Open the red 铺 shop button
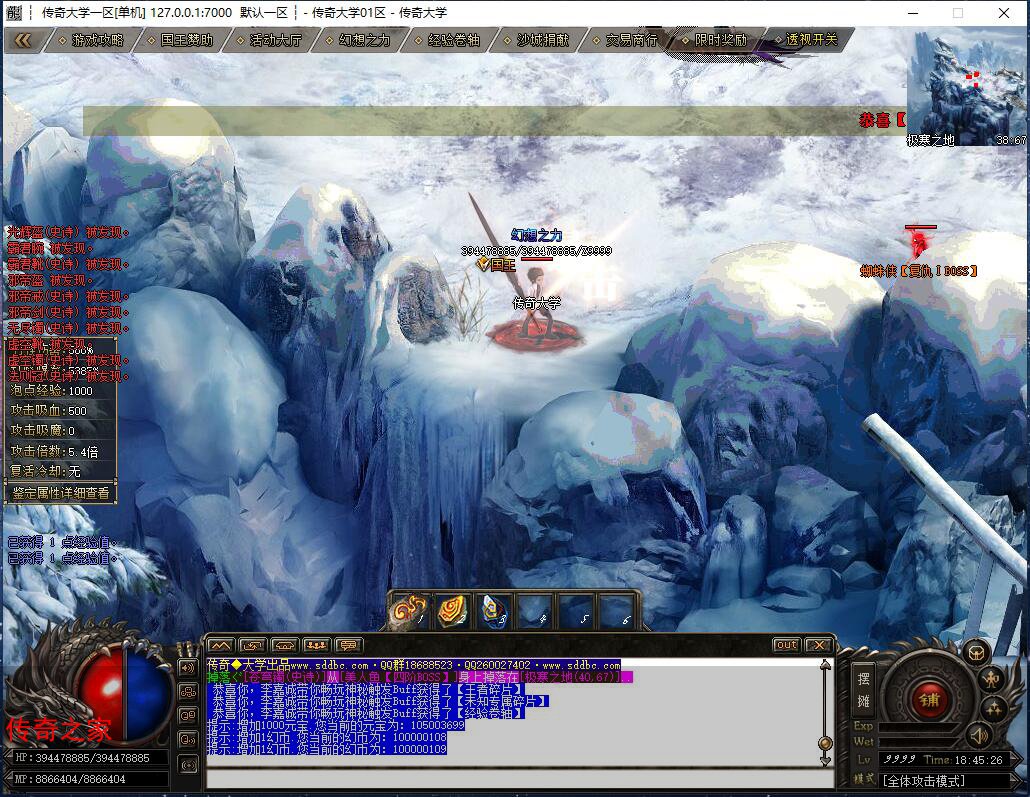Viewport: 1030px width, 797px height. 928,700
